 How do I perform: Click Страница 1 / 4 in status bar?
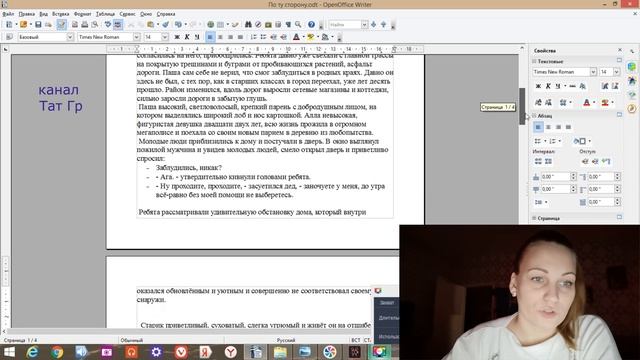(20, 340)
